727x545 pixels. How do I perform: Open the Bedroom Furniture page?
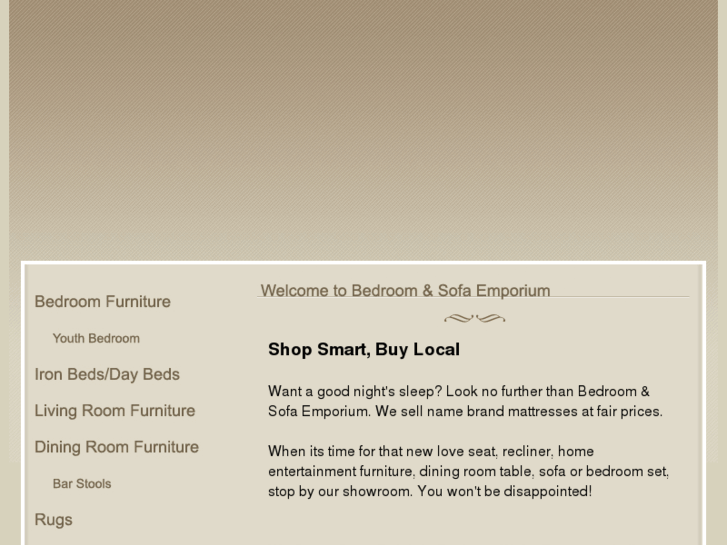102,302
